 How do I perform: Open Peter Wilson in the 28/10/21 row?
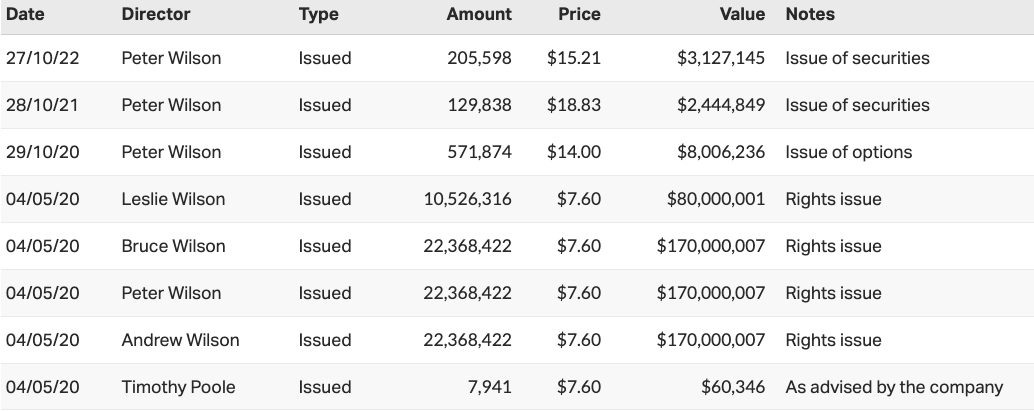[x=171, y=105]
